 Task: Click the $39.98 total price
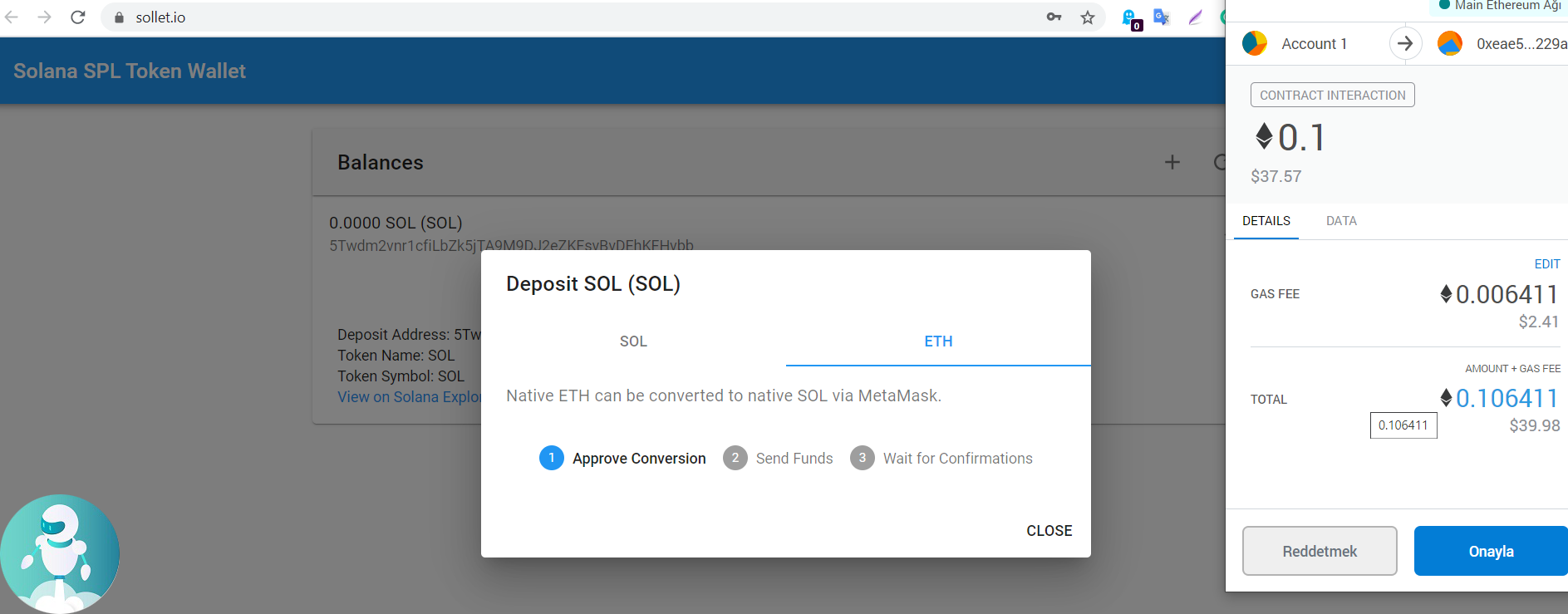click(1535, 425)
